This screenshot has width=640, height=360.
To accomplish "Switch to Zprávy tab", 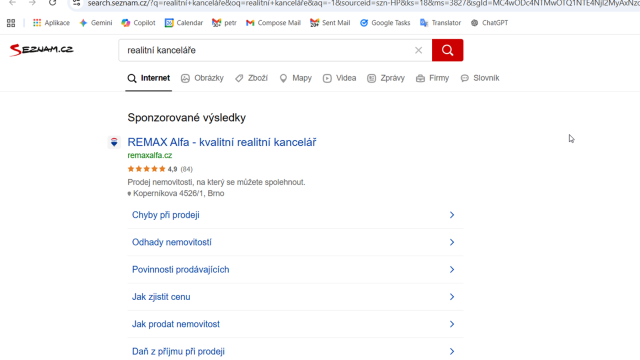I will coord(386,78).
